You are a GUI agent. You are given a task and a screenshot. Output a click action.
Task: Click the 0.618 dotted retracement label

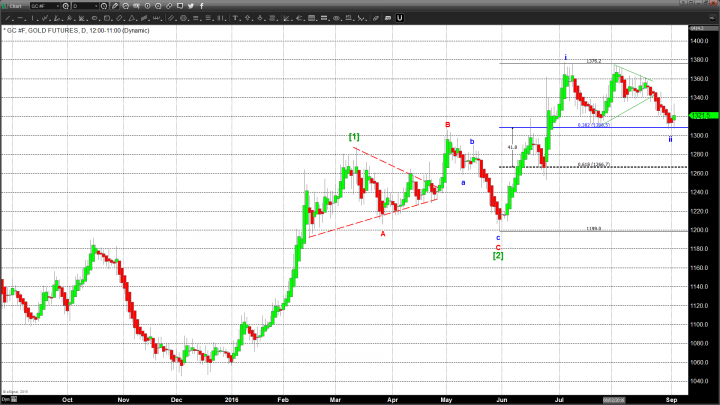[x=594, y=164]
